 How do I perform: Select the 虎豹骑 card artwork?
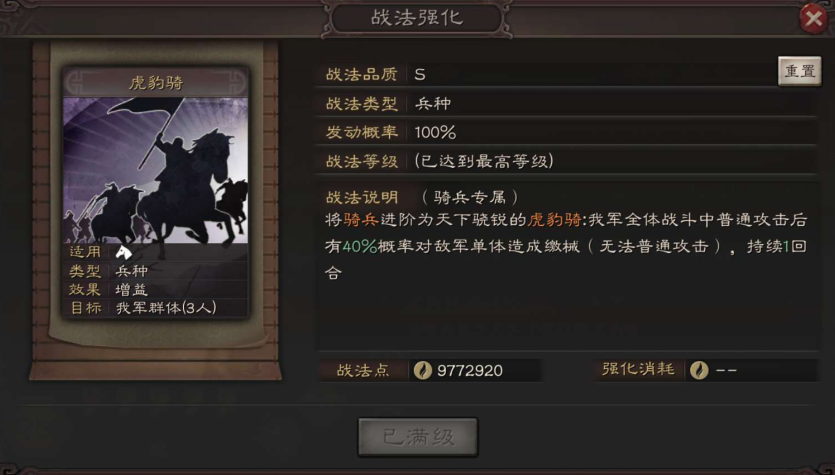click(155, 170)
